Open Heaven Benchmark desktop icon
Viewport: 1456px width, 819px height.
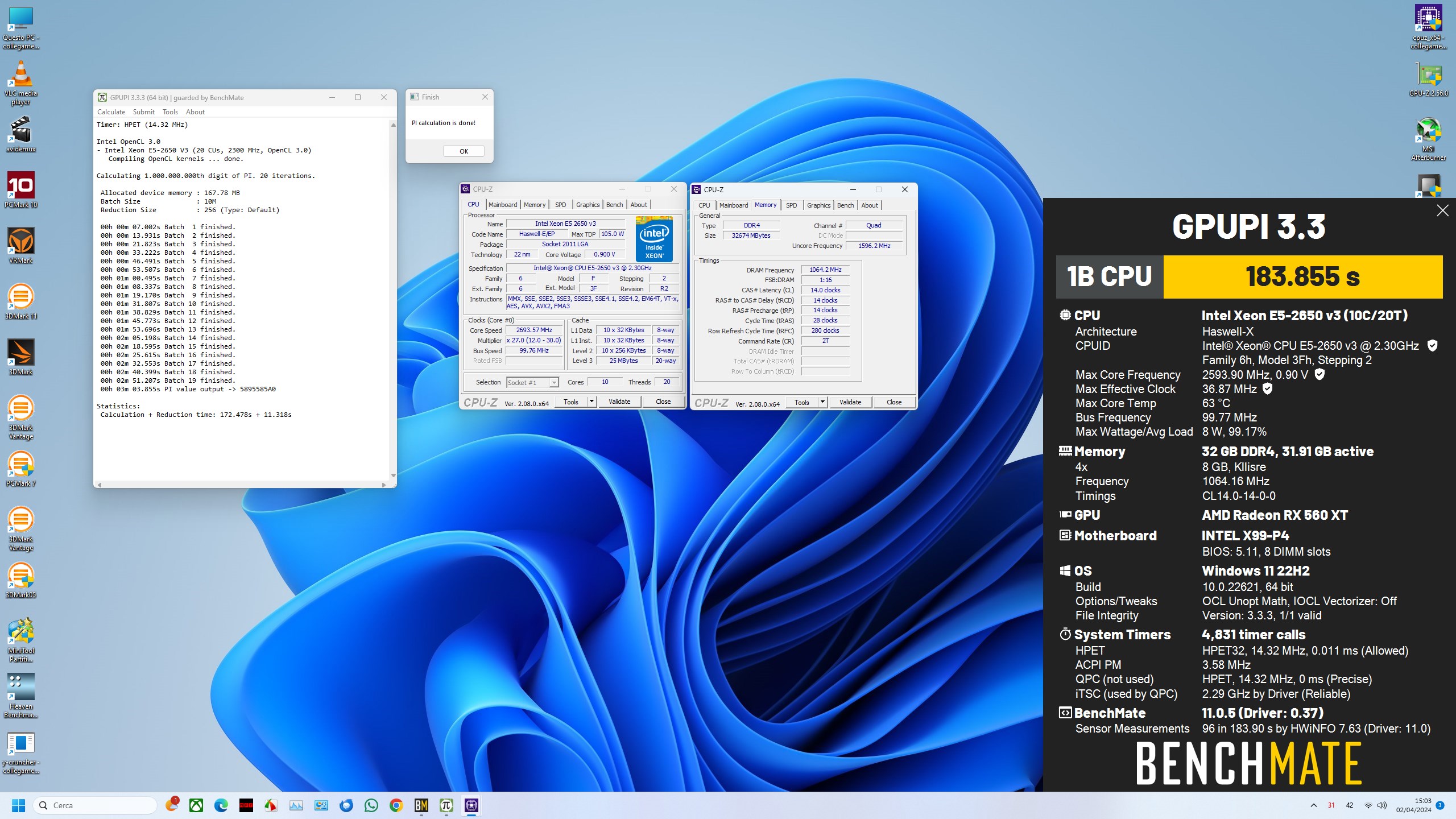point(21,696)
